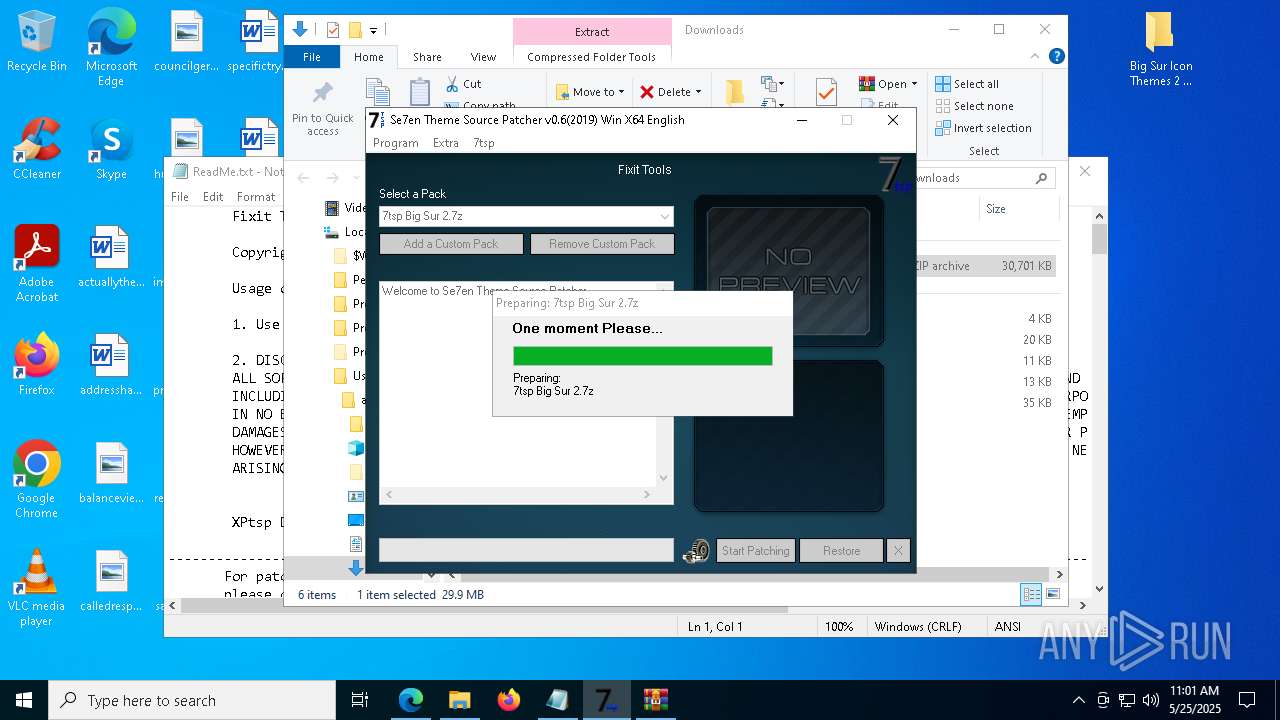This screenshot has width=1280, height=720.
Task: Click the No Preview thumbnail panel
Action: click(x=789, y=270)
